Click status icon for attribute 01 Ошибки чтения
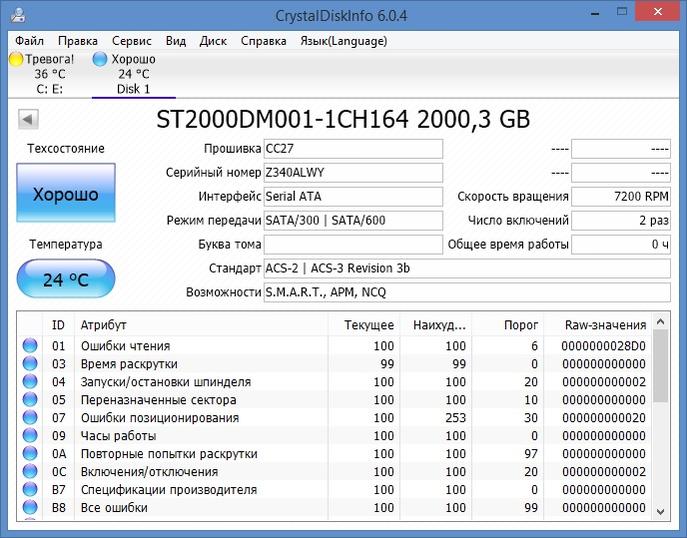Image resolution: width=687 pixels, height=538 pixels. [x=30, y=346]
